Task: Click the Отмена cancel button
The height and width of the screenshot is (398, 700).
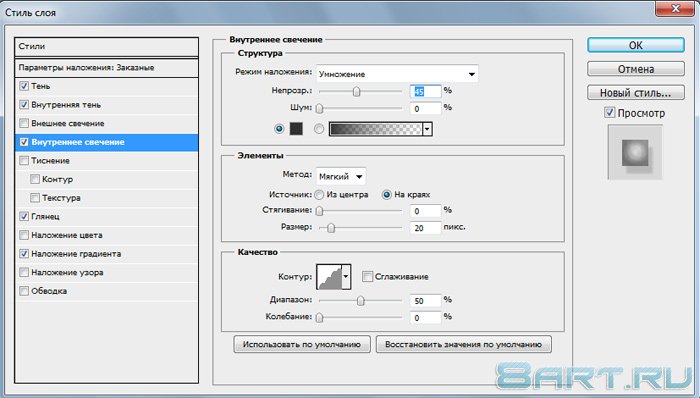Action: (x=636, y=69)
